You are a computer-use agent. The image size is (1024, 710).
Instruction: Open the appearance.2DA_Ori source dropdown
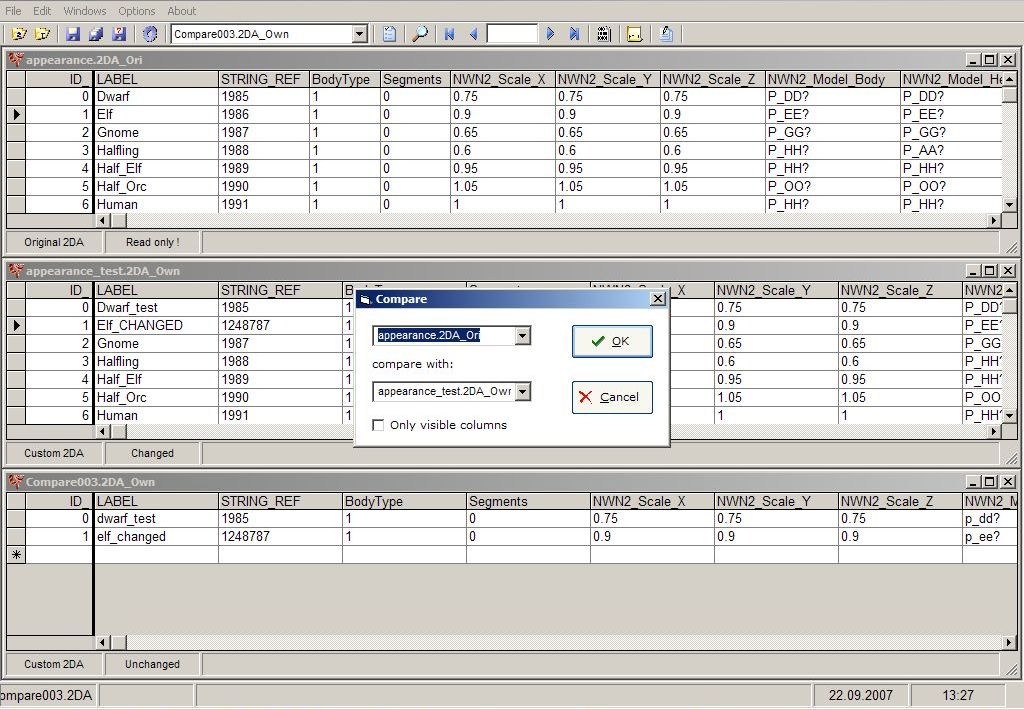click(522, 336)
